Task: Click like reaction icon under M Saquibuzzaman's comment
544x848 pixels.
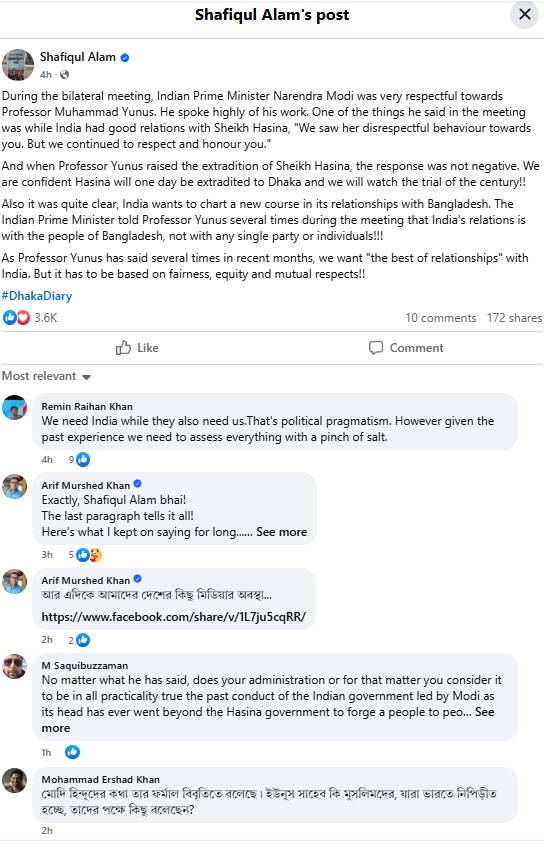Action: 72,752
